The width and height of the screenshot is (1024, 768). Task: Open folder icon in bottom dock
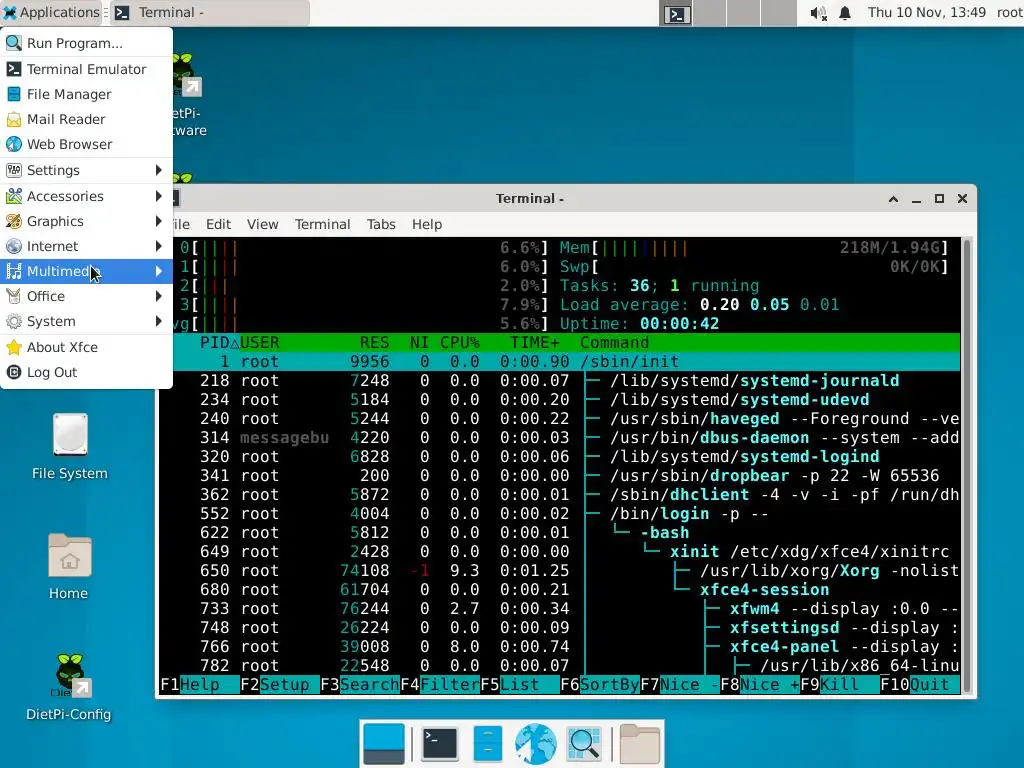(x=639, y=744)
